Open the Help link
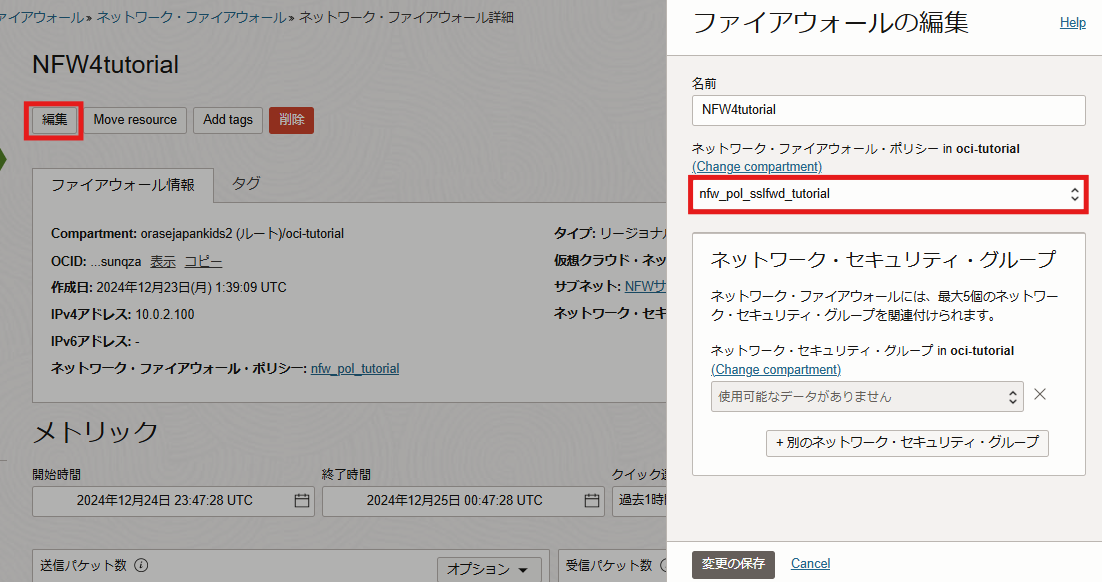 (x=1072, y=23)
